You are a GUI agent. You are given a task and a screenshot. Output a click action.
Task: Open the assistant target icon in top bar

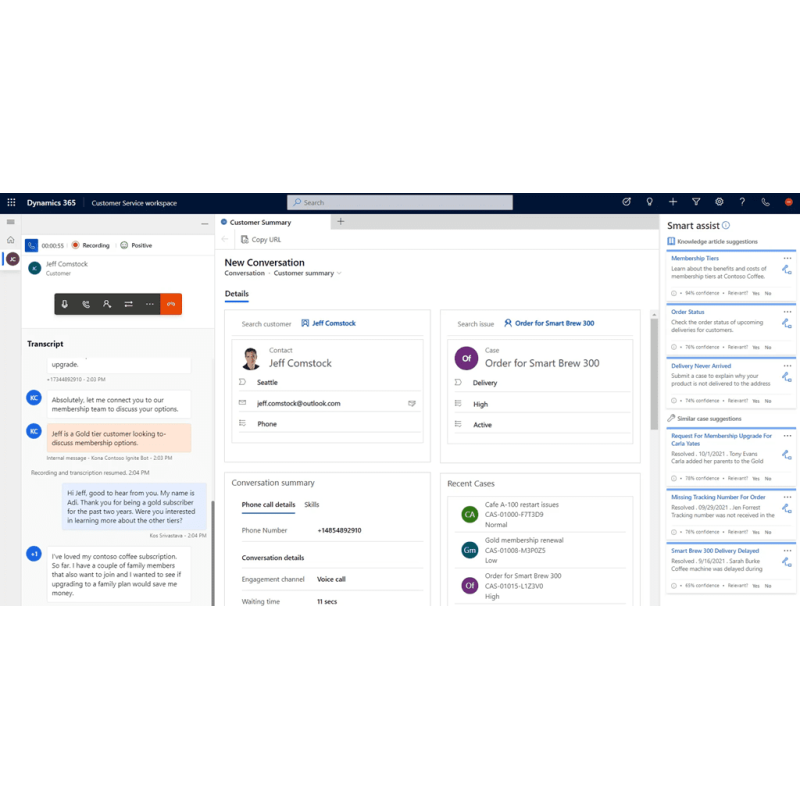627,202
